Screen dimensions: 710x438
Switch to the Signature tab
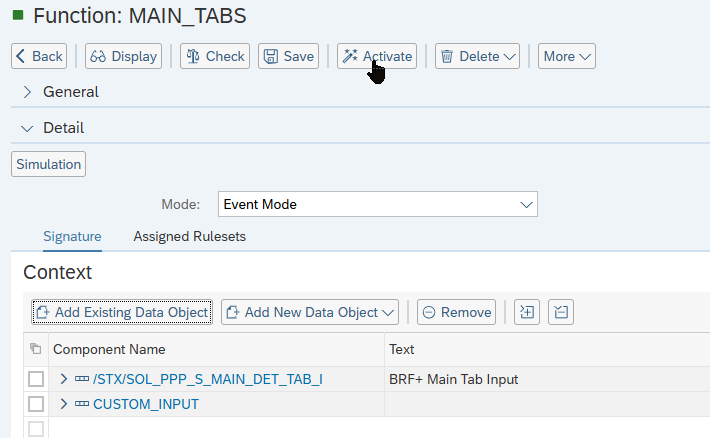tap(72, 237)
